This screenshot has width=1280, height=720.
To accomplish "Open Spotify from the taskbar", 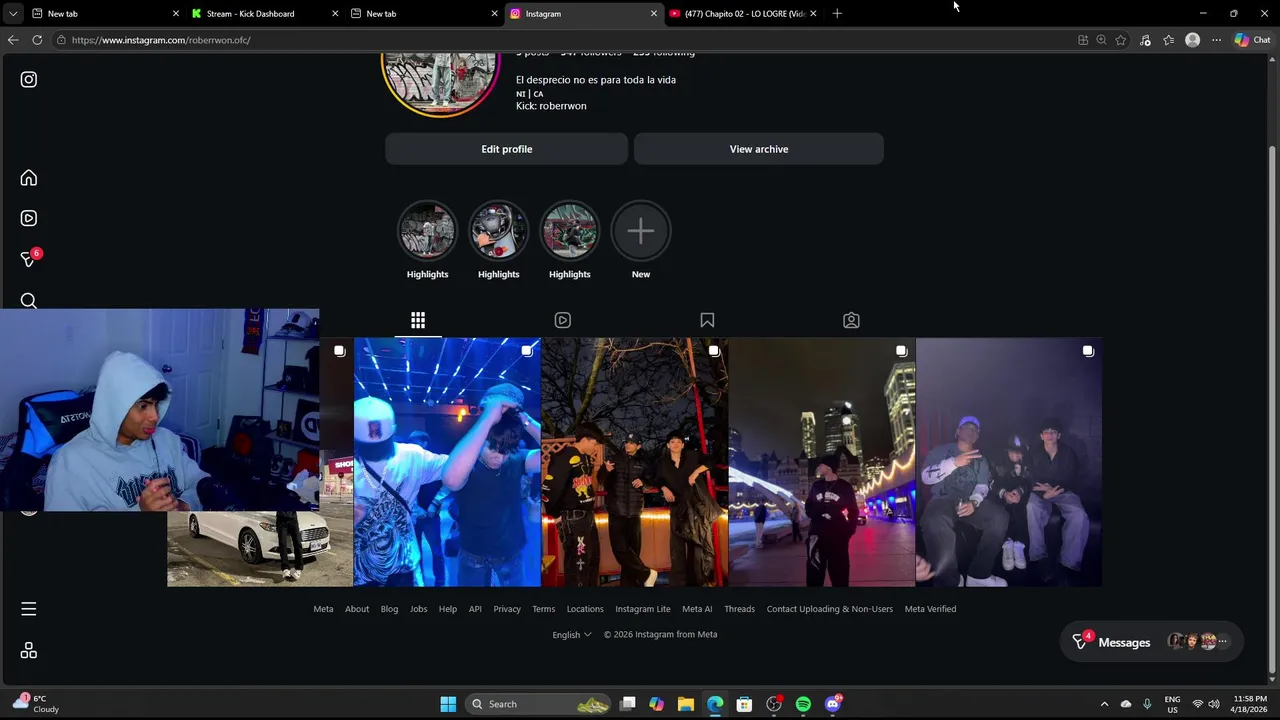I will (803, 704).
